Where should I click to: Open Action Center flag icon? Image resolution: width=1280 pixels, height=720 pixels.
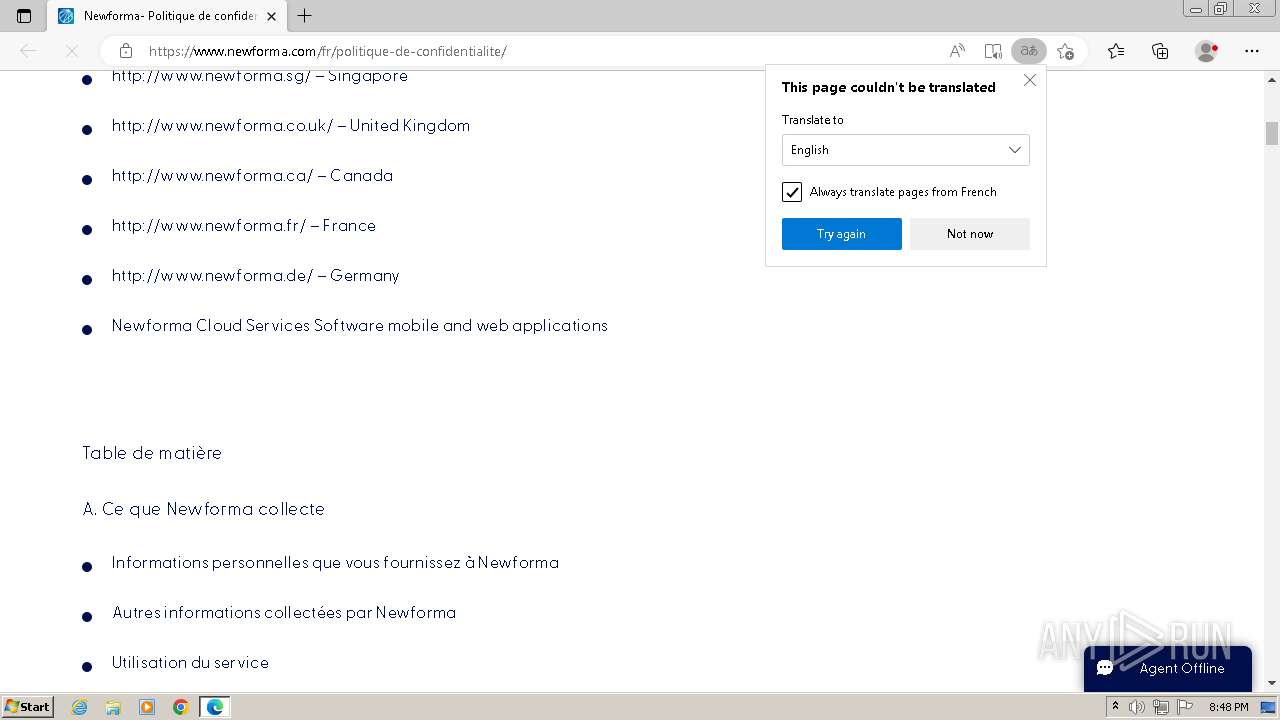pos(1183,707)
